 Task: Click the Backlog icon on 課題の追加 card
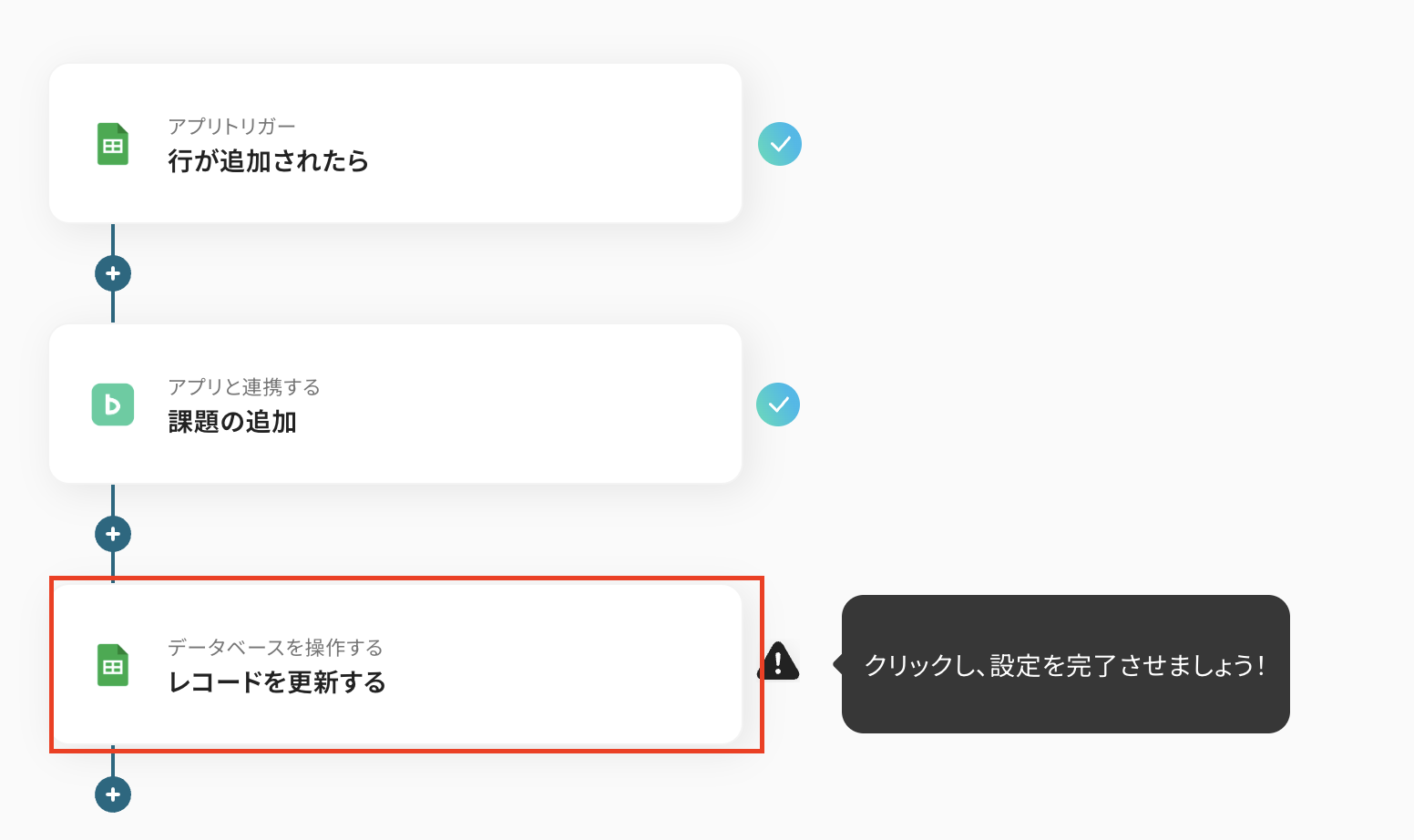113,405
